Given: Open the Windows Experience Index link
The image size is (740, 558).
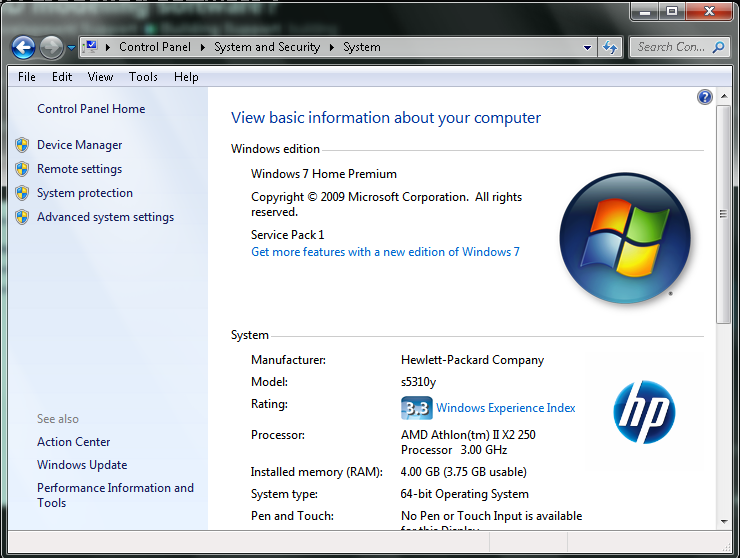Looking at the screenshot, I should [x=505, y=408].
